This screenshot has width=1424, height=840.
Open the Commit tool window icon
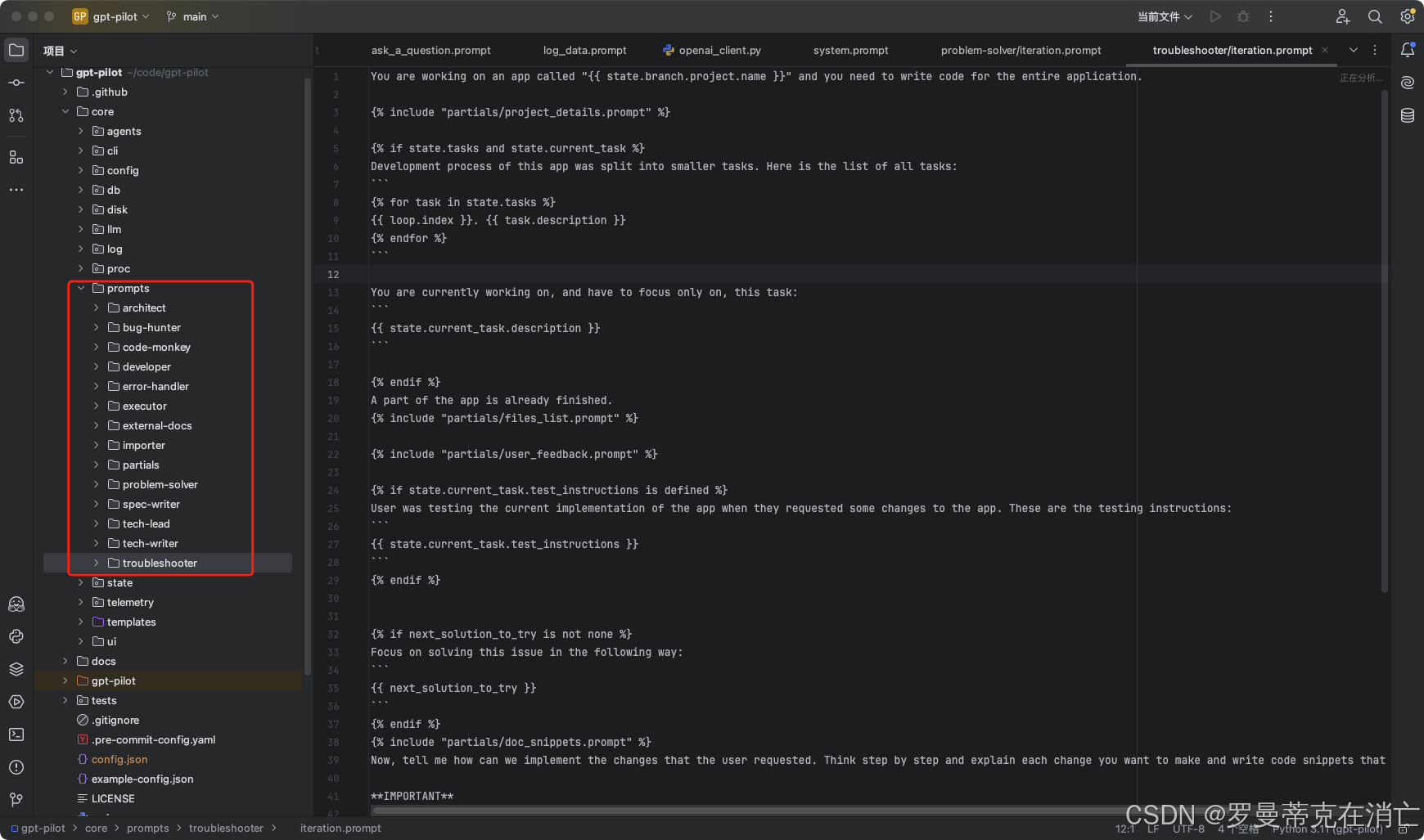pos(16,83)
